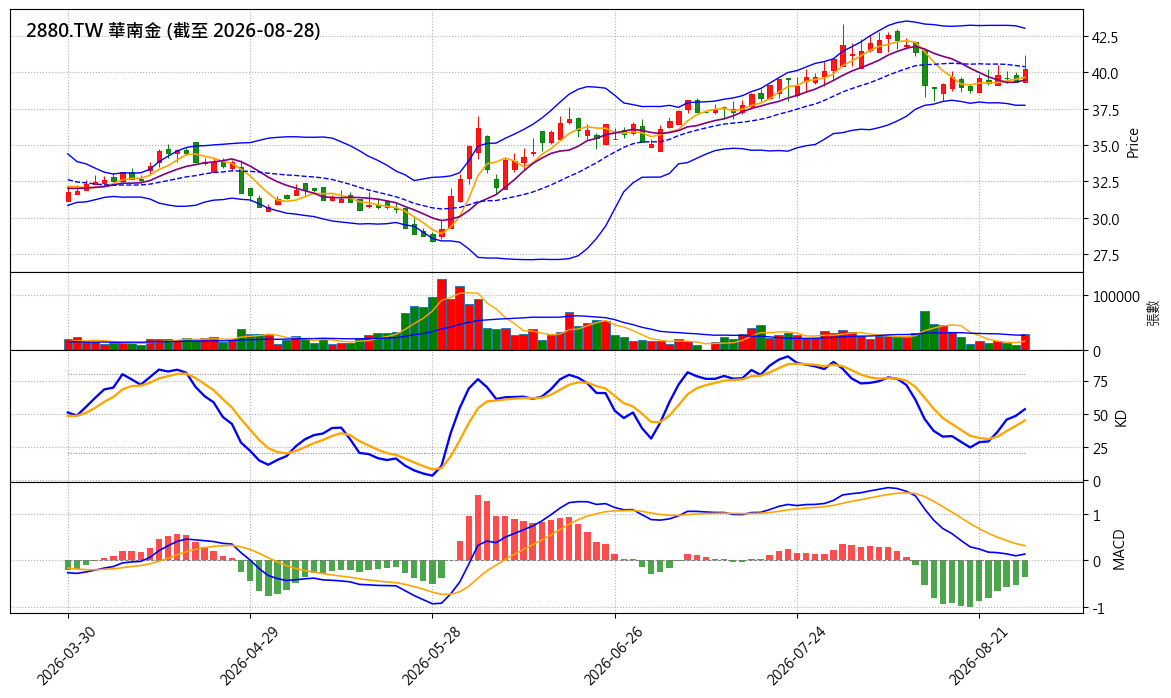The width and height of the screenshot is (1171, 698).
Task: Click the tallest green volume bar in mid-August
Action: point(925,331)
